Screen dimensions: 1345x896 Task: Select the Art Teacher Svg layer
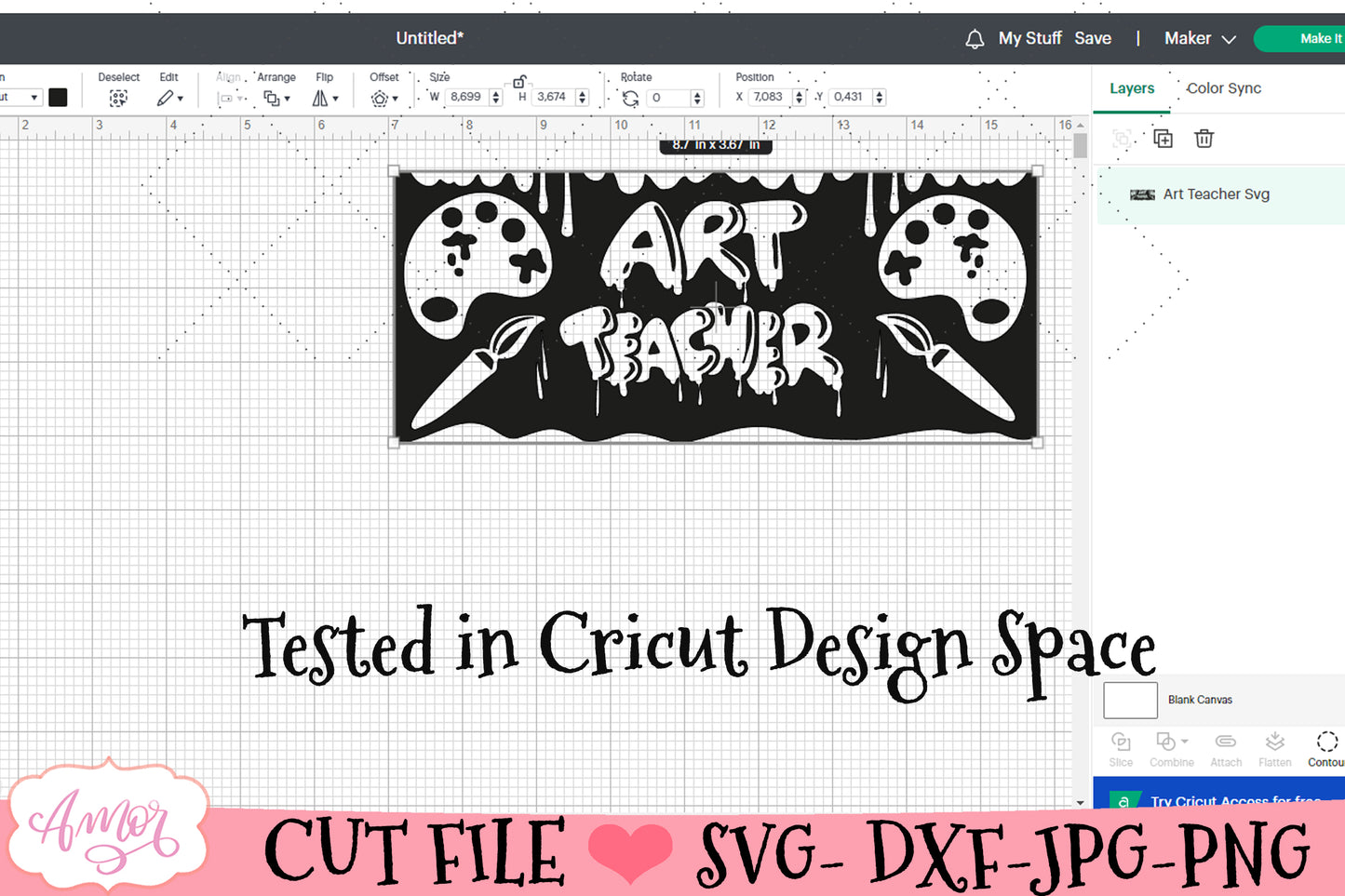1216,194
